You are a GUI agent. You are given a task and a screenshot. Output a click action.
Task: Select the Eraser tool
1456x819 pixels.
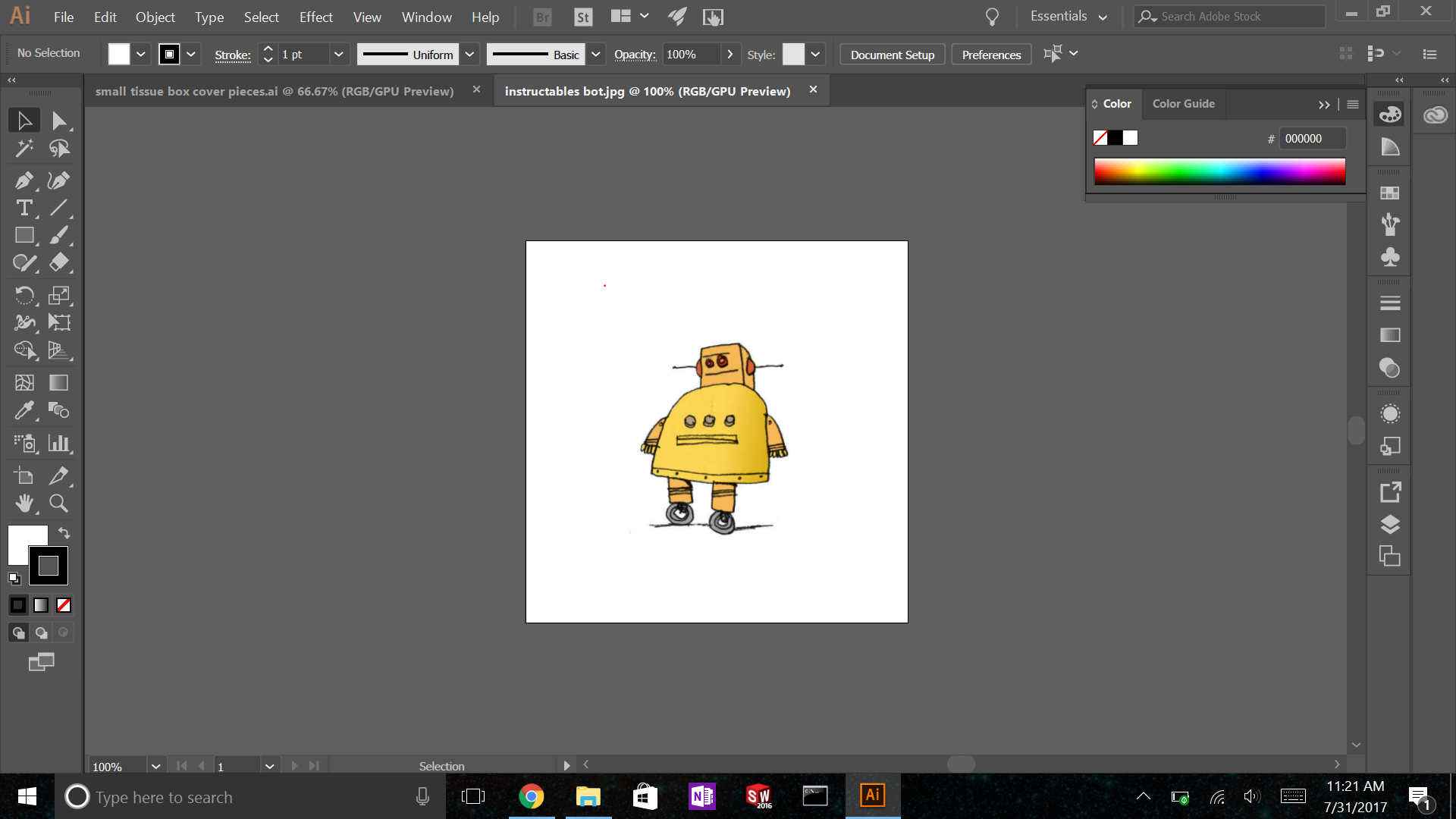(59, 262)
